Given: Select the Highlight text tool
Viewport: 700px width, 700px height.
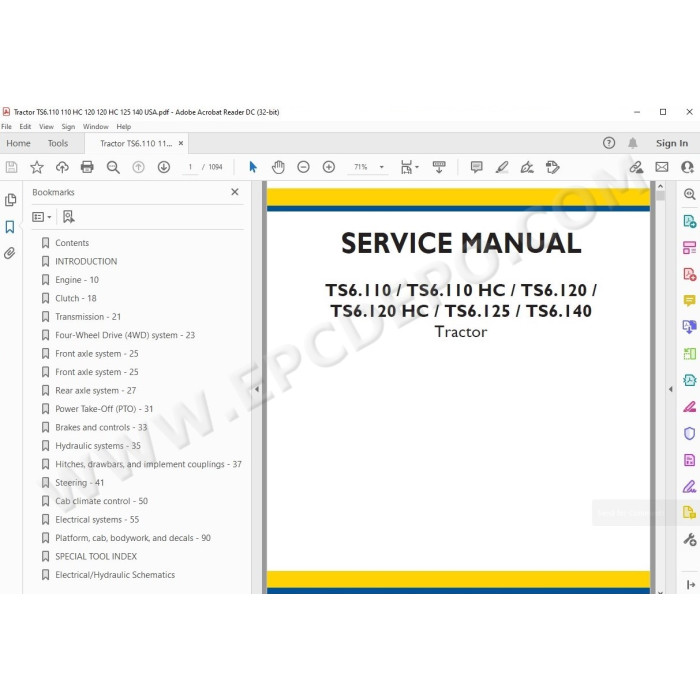Looking at the screenshot, I should tap(502, 167).
